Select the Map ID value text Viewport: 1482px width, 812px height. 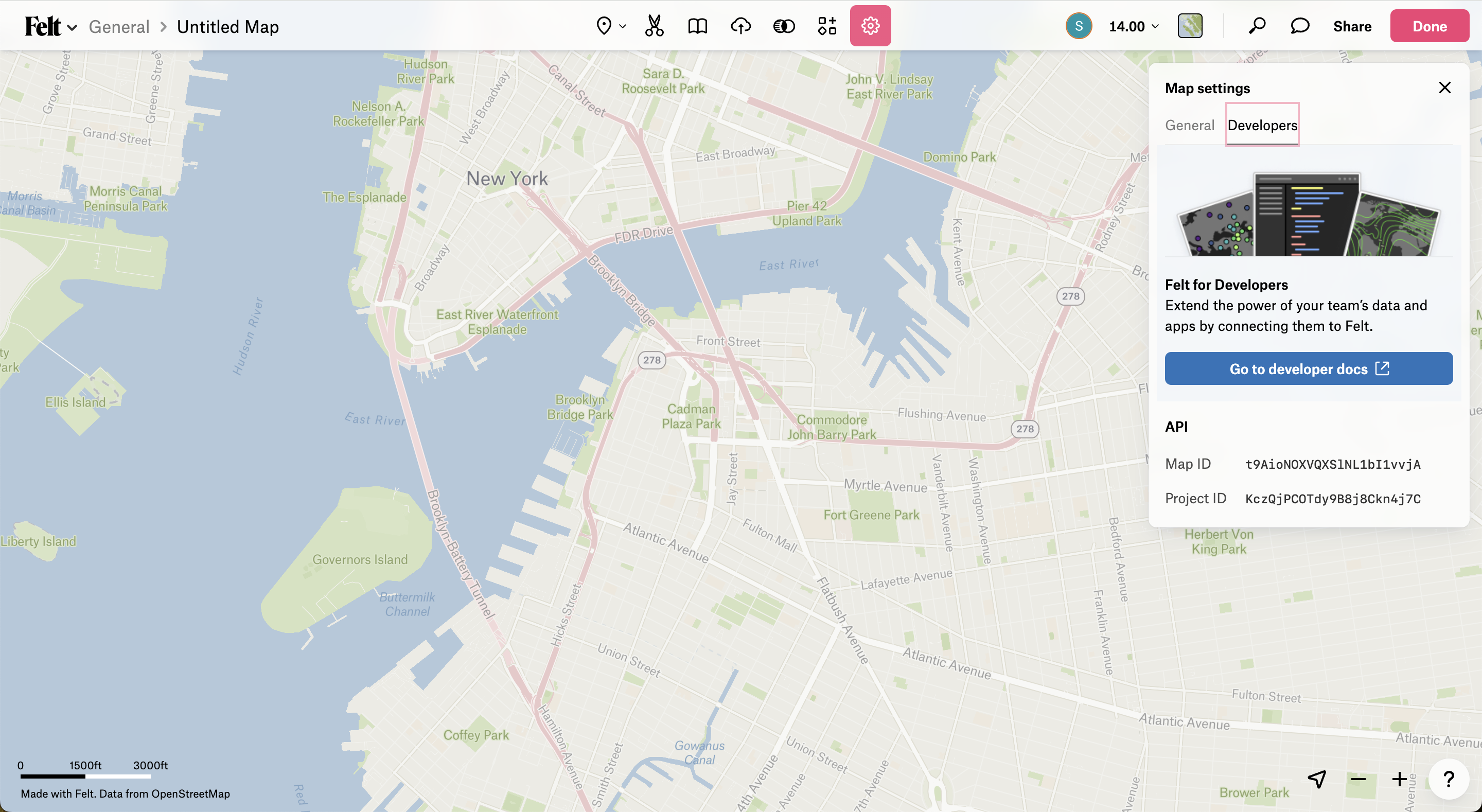1332,465
